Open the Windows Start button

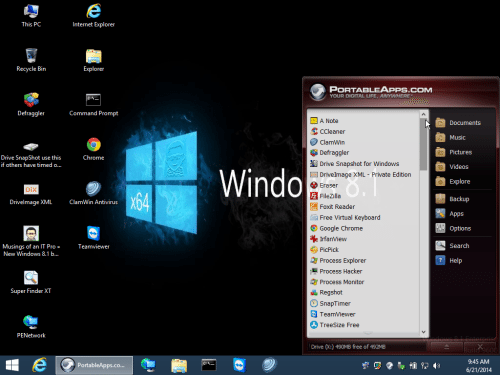12,365
